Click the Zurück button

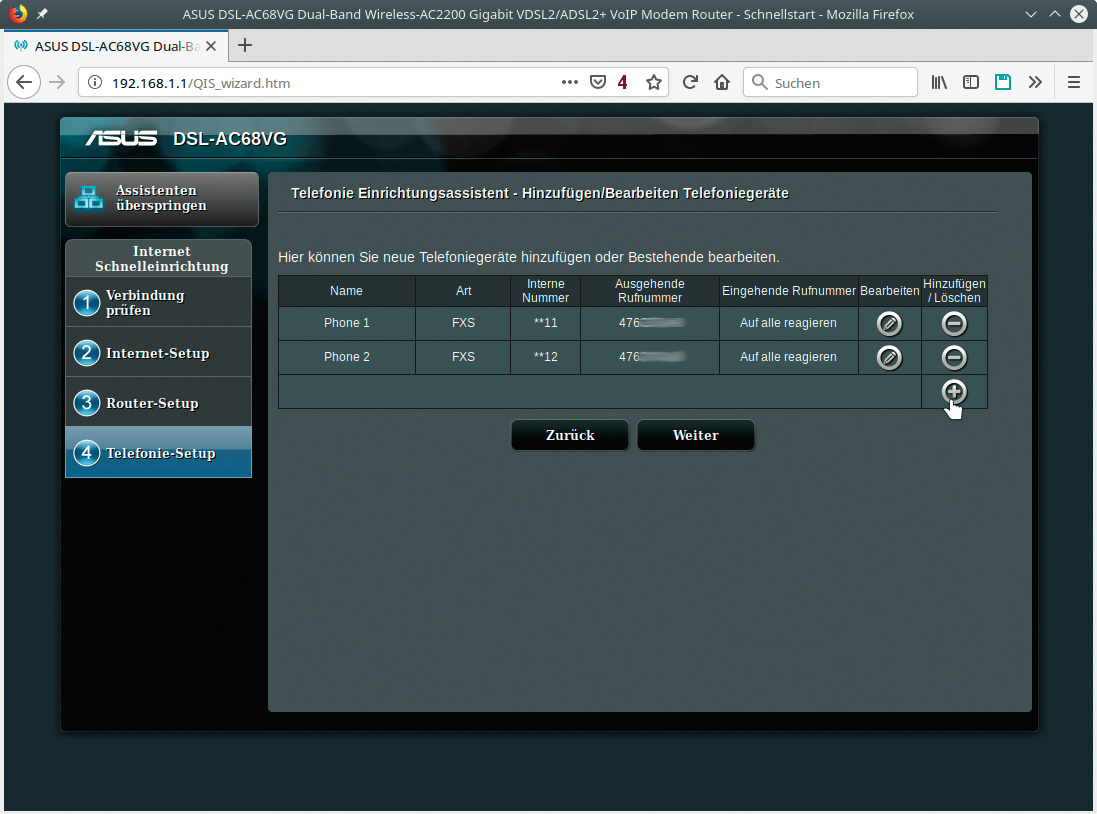(569, 435)
